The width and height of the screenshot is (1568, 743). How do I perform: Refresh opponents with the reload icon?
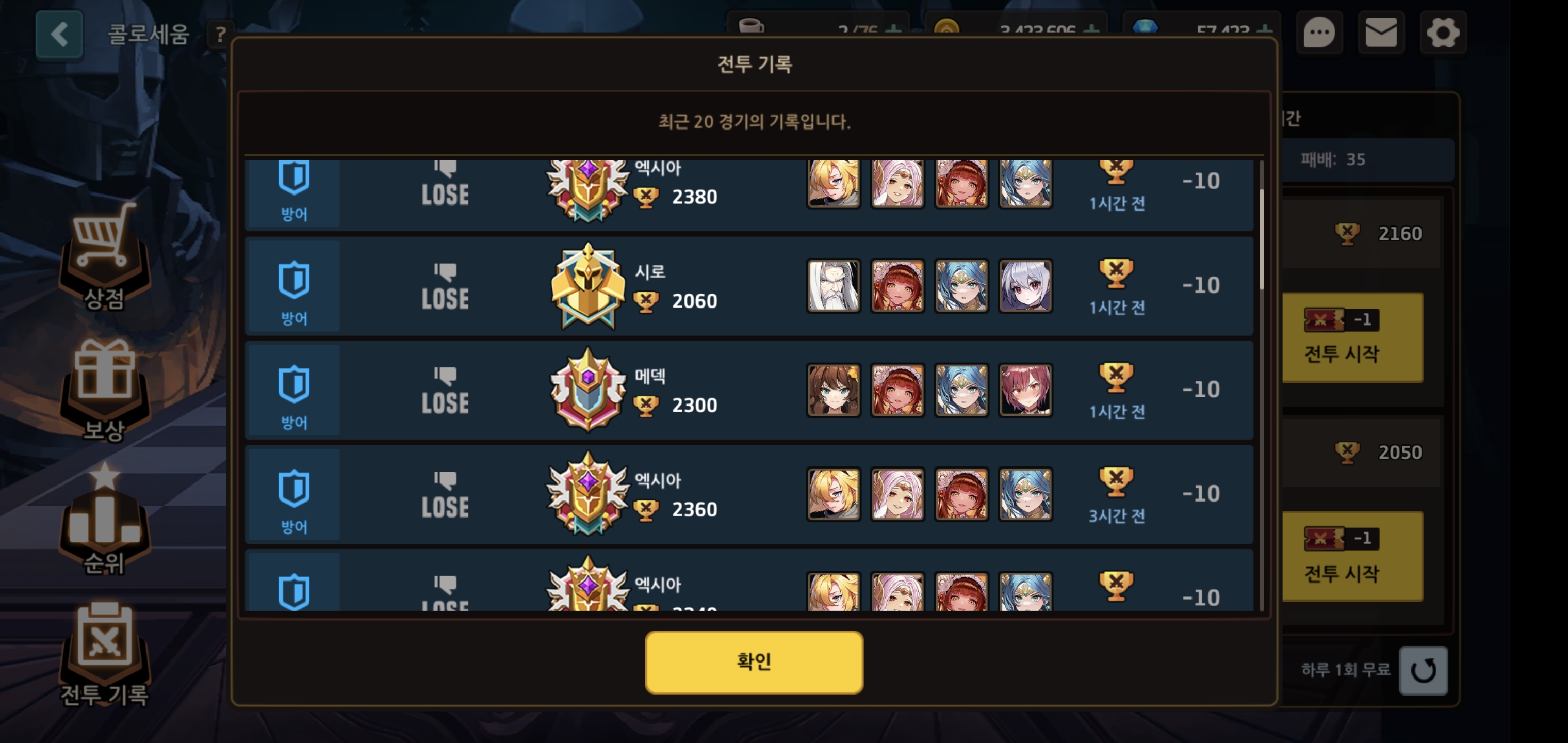pos(1423,671)
